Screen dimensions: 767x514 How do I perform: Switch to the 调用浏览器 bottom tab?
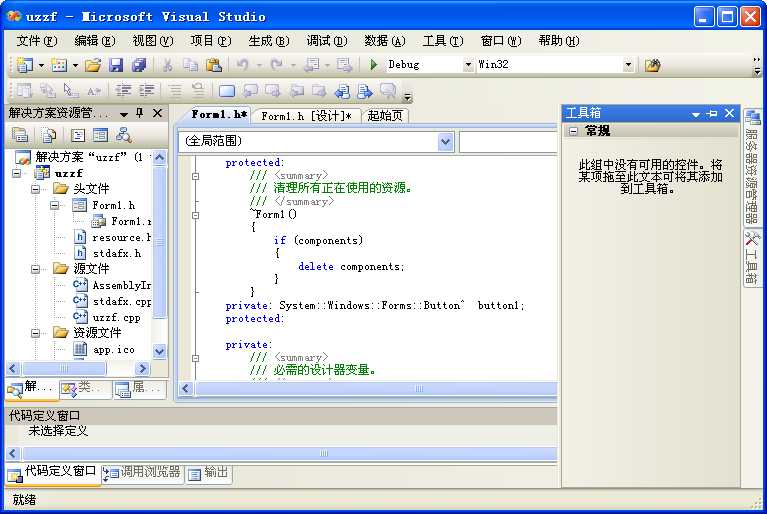coord(143,473)
